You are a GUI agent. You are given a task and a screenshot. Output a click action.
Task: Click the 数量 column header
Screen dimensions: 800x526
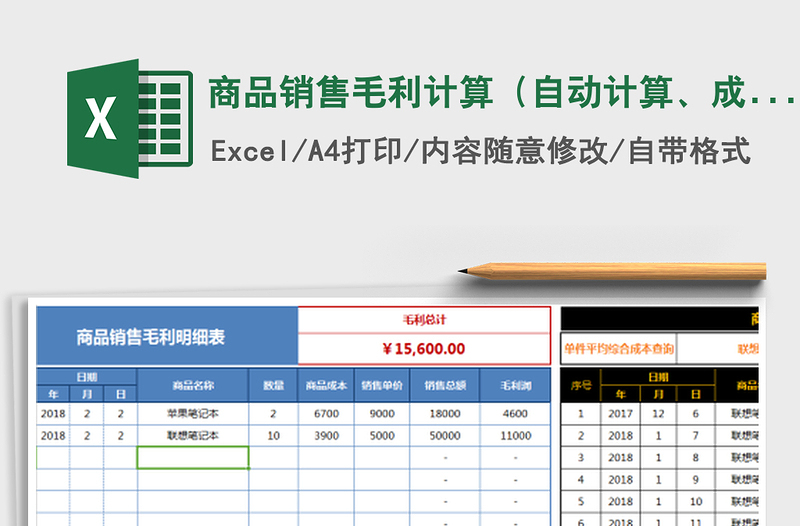tap(273, 386)
